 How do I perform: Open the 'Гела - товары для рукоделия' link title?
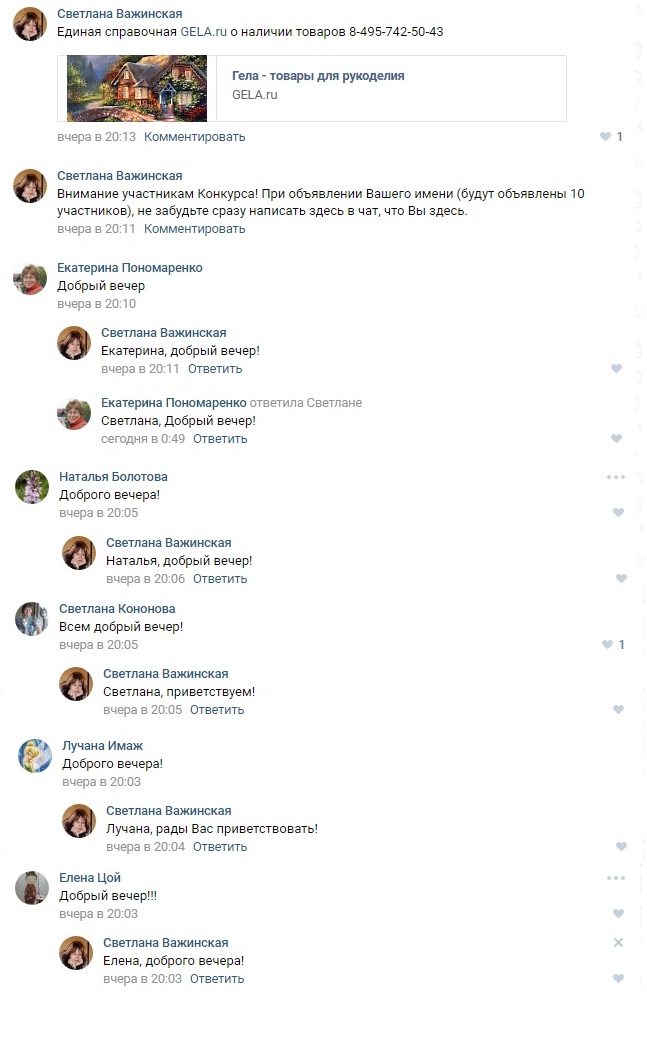(x=318, y=76)
